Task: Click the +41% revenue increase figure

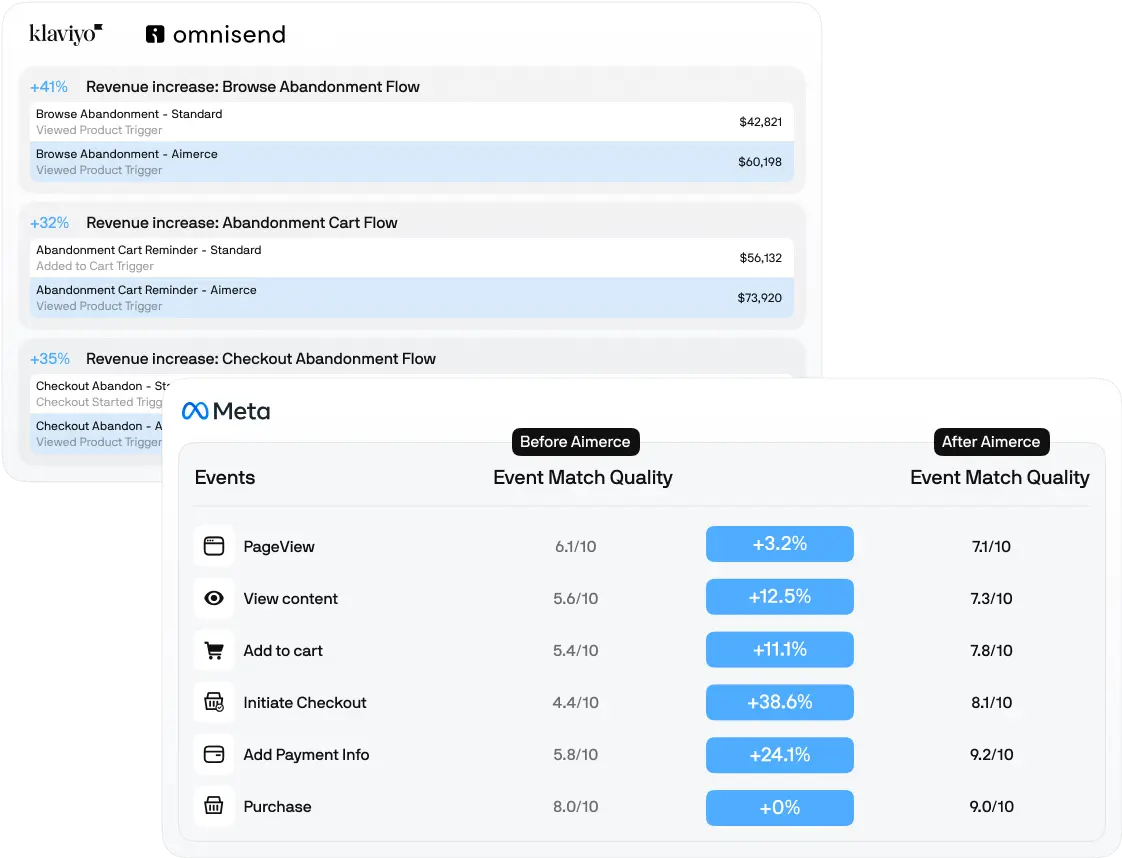Action: [x=49, y=87]
